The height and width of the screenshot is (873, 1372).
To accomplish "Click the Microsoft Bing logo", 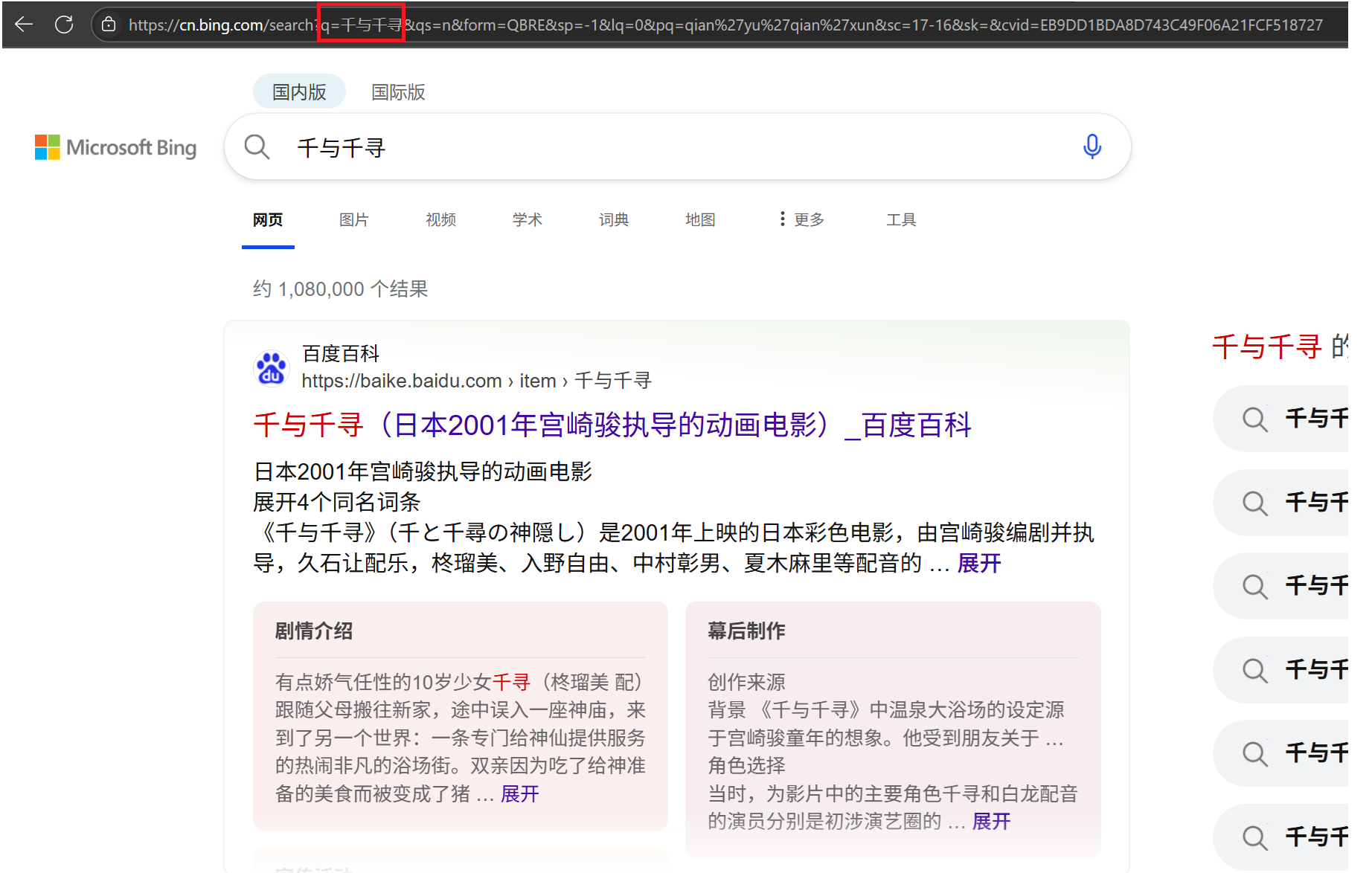I will [x=116, y=147].
